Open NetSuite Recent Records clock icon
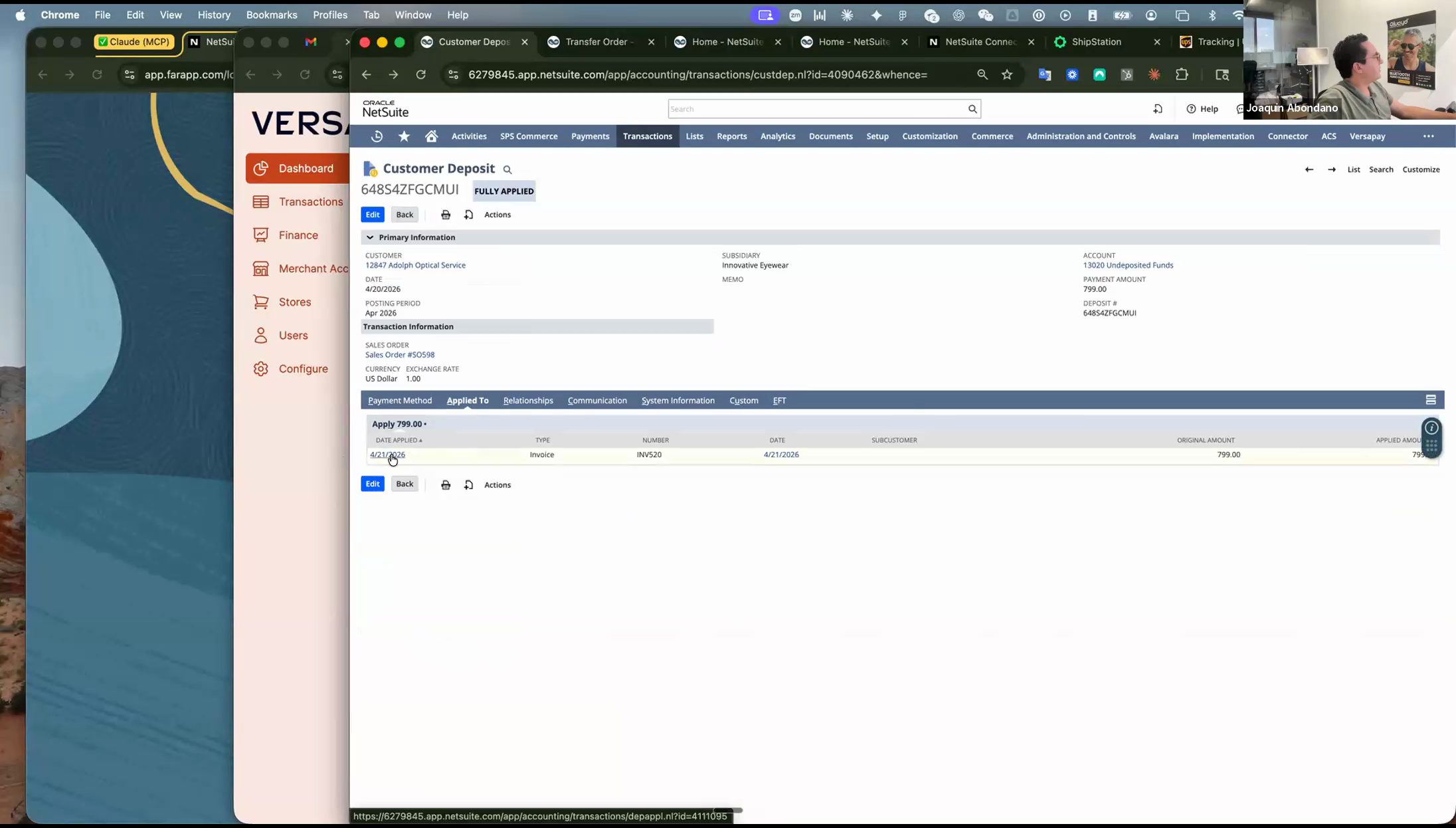1456x828 pixels. click(377, 136)
